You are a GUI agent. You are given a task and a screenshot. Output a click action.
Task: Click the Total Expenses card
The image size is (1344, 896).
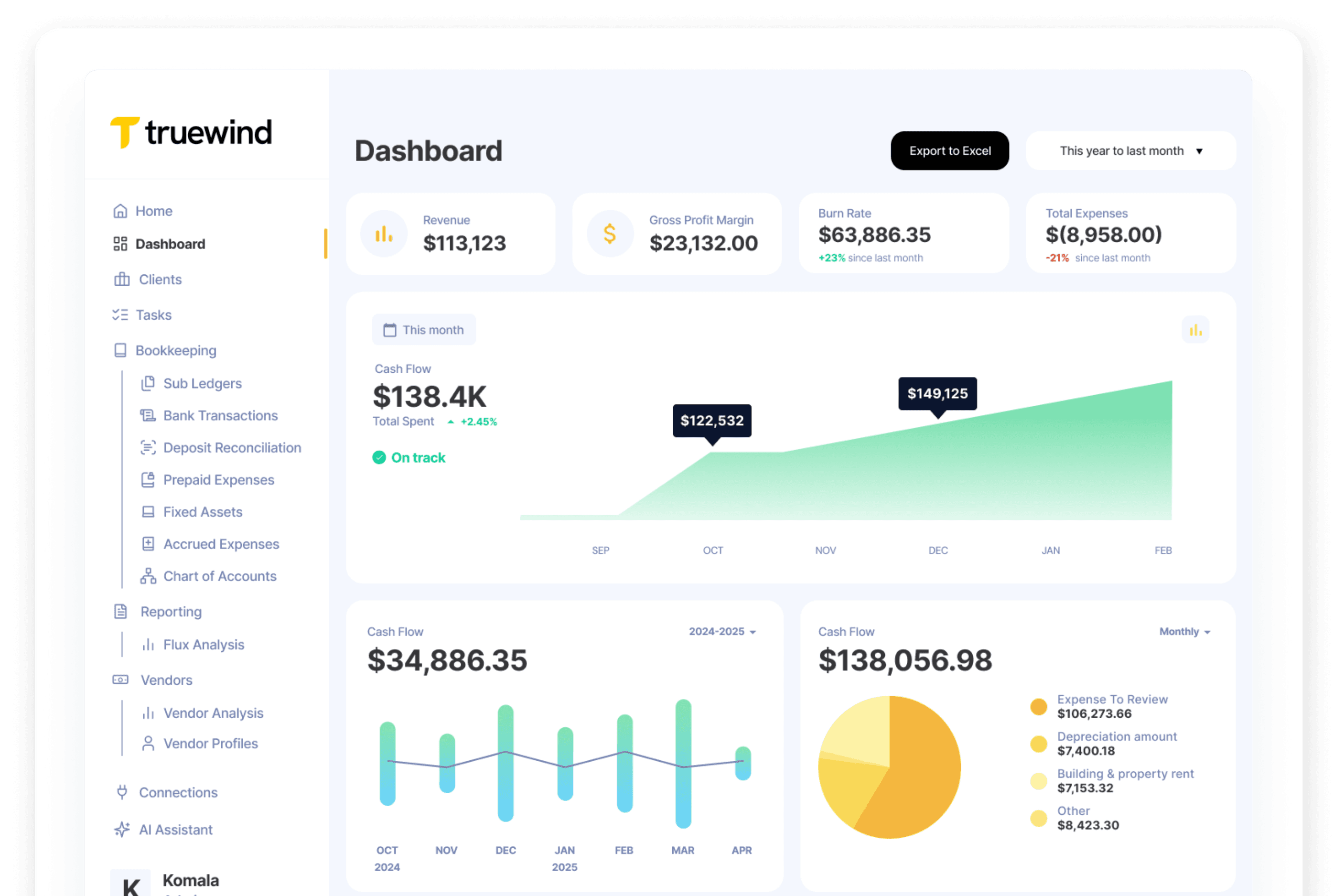pyautogui.click(x=1130, y=234)
